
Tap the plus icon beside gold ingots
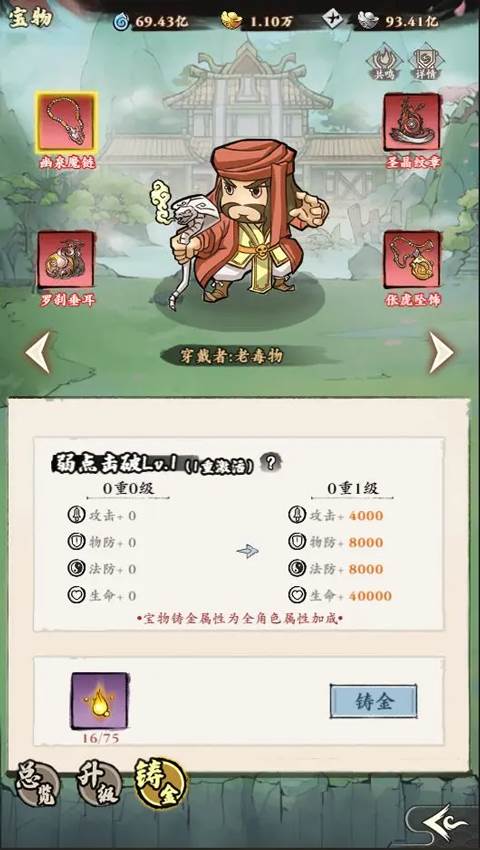pyautogui.click(x=332, y=20)
